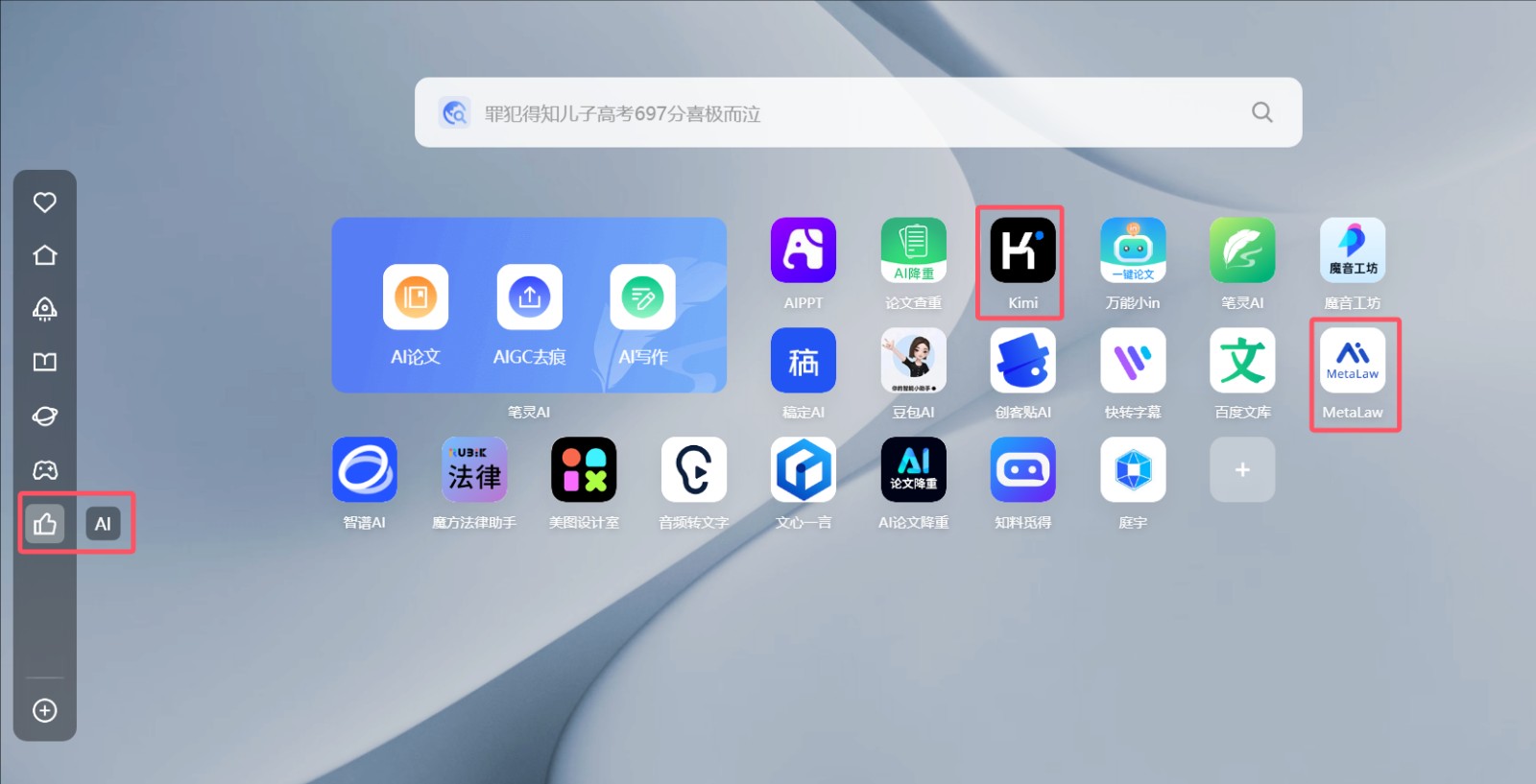Open the 万能小in app icon
Screen dimensions: 1536x784
[1133, 250]
